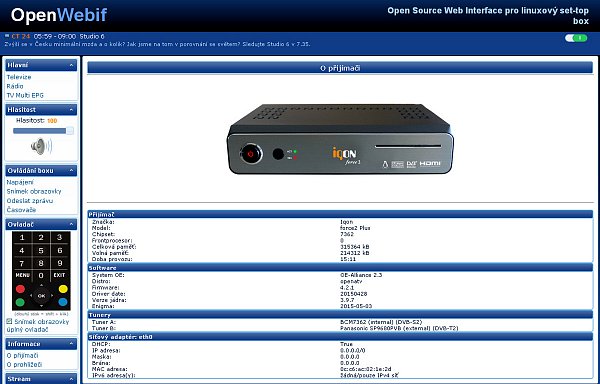Click the OpenWebif logo
Screen dimensions: 600x384
pos(59,15)
